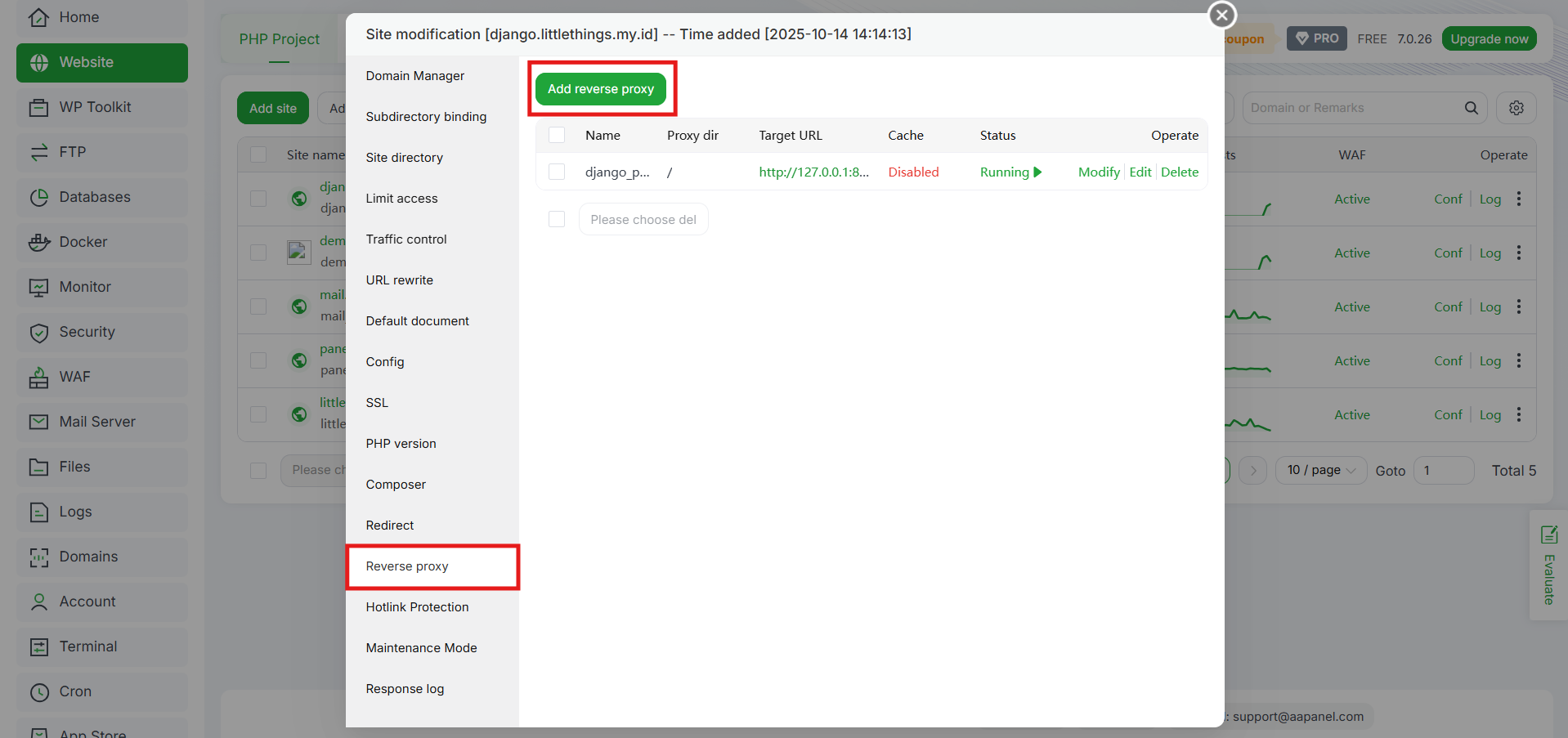Open table settings gear icon

(1516, 108)
